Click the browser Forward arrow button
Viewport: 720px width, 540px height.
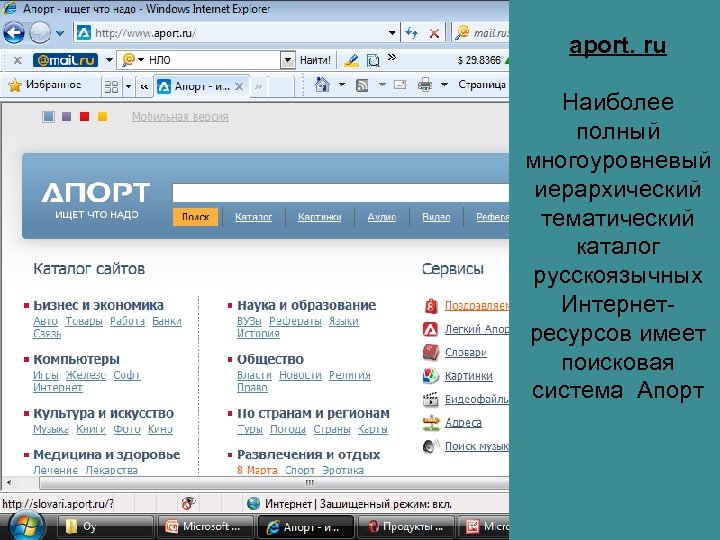tap(40, 33)
